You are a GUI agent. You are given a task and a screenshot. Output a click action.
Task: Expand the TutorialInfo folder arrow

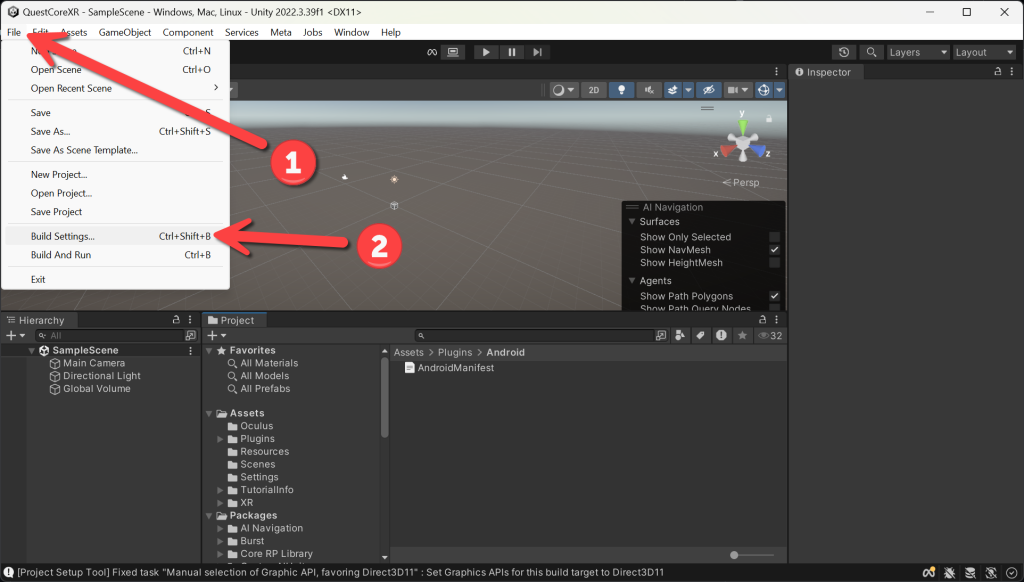[x=221, y=490]
